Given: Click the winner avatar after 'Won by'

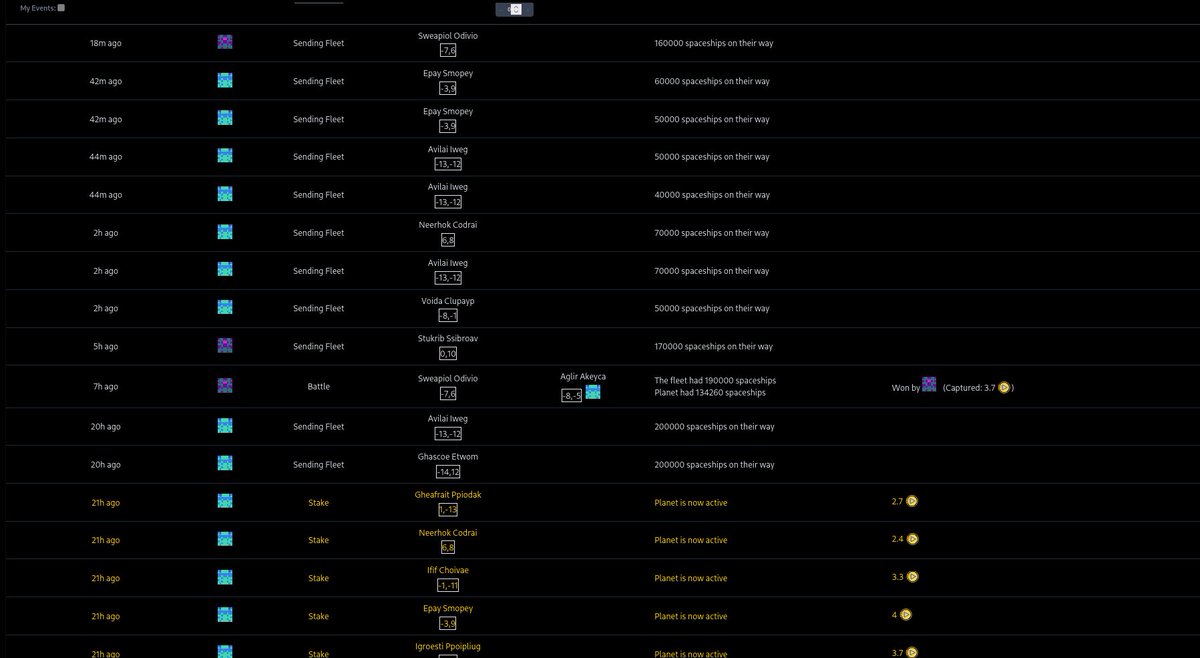Looking at the screenshot, I should coord(929,385).
